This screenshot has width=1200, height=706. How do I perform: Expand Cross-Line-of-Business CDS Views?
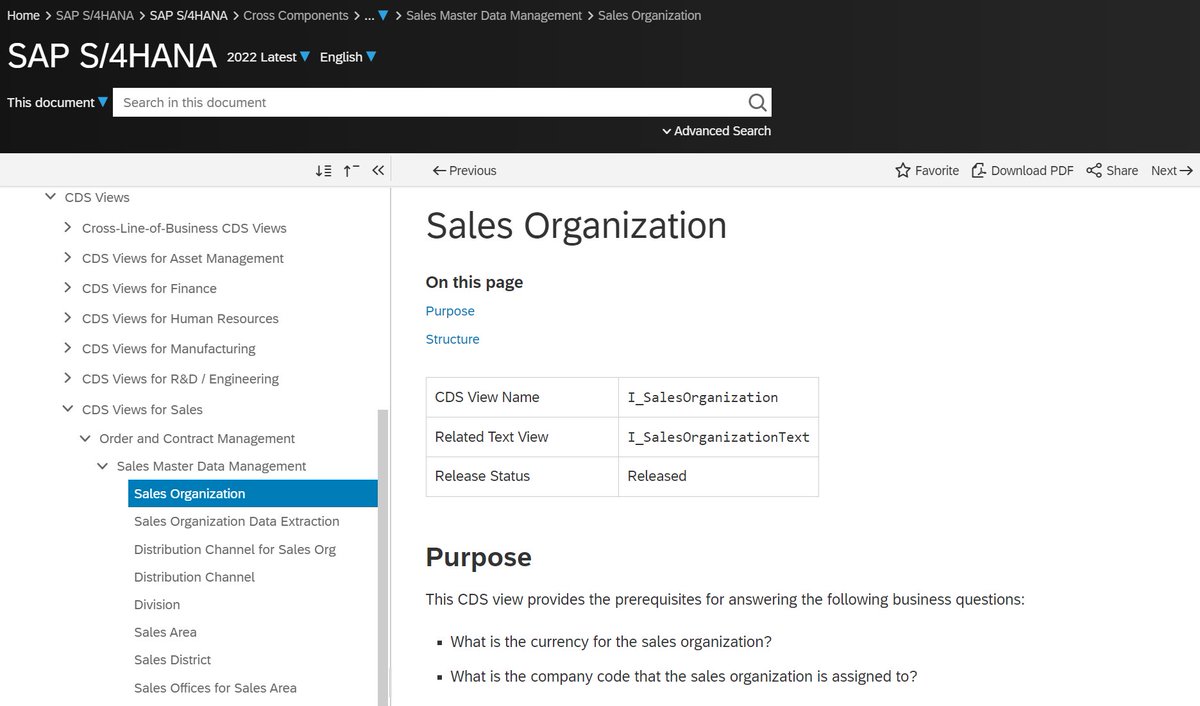[x=68, y=228]
